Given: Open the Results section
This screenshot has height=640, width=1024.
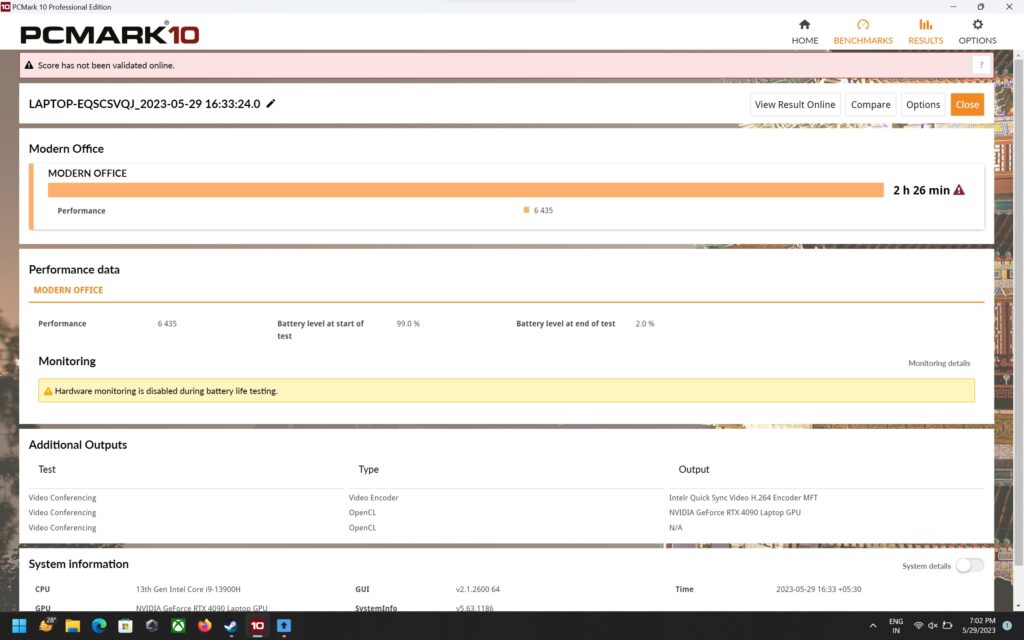Looking at the screenshot, I should [x=925, y=32].
